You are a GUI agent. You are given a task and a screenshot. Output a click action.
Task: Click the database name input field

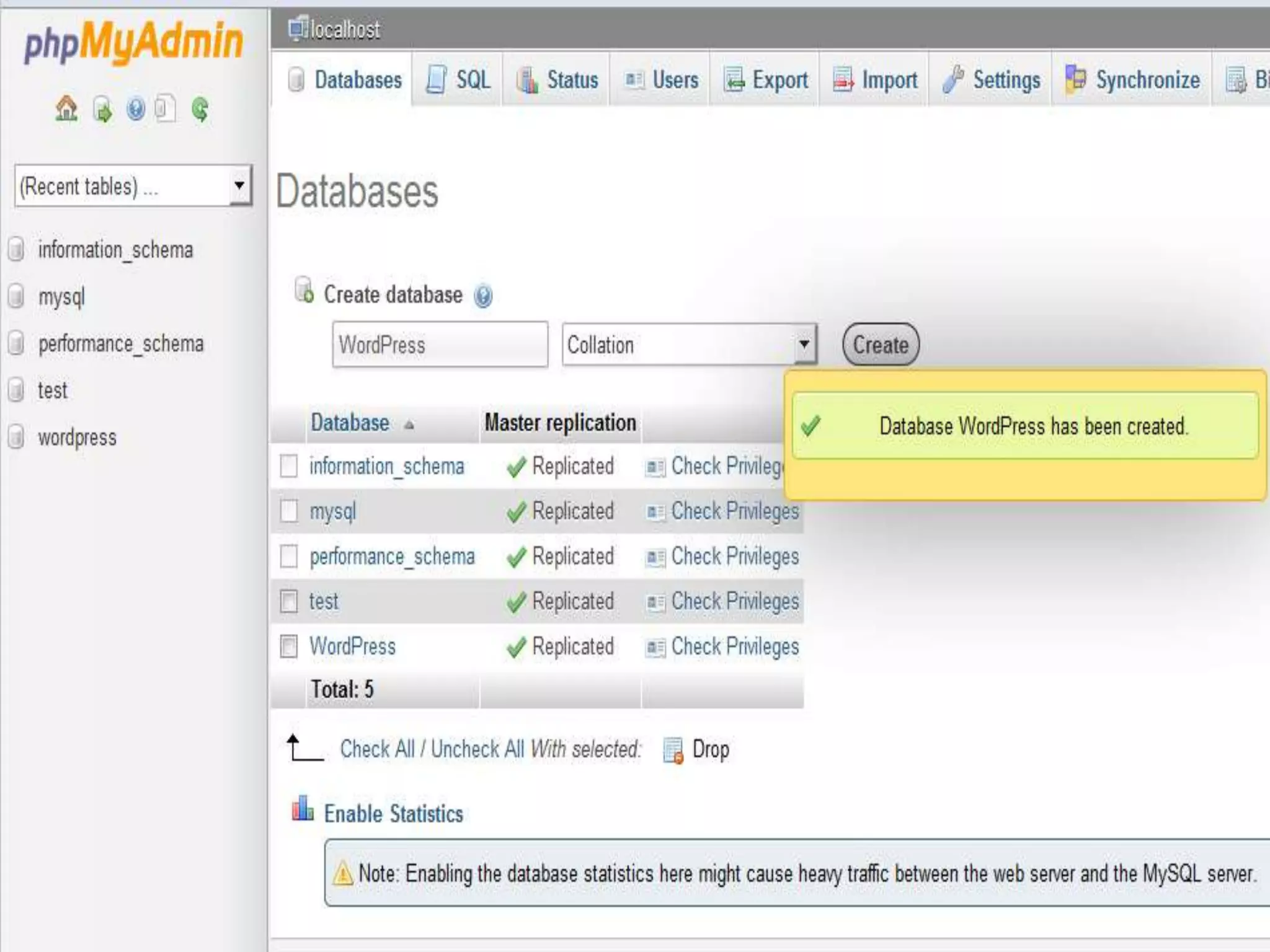pos(440,345)
